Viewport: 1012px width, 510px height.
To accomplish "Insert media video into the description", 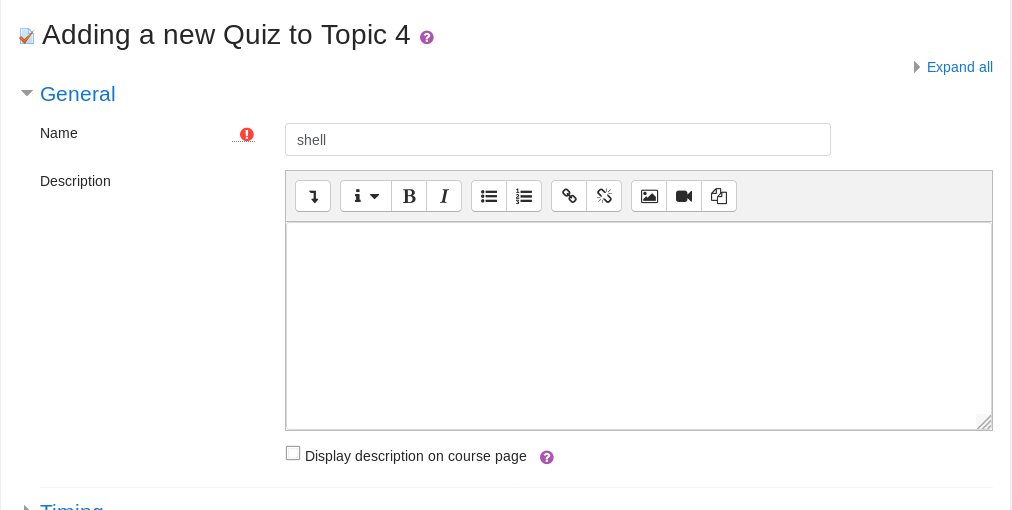I will point(684,196).
